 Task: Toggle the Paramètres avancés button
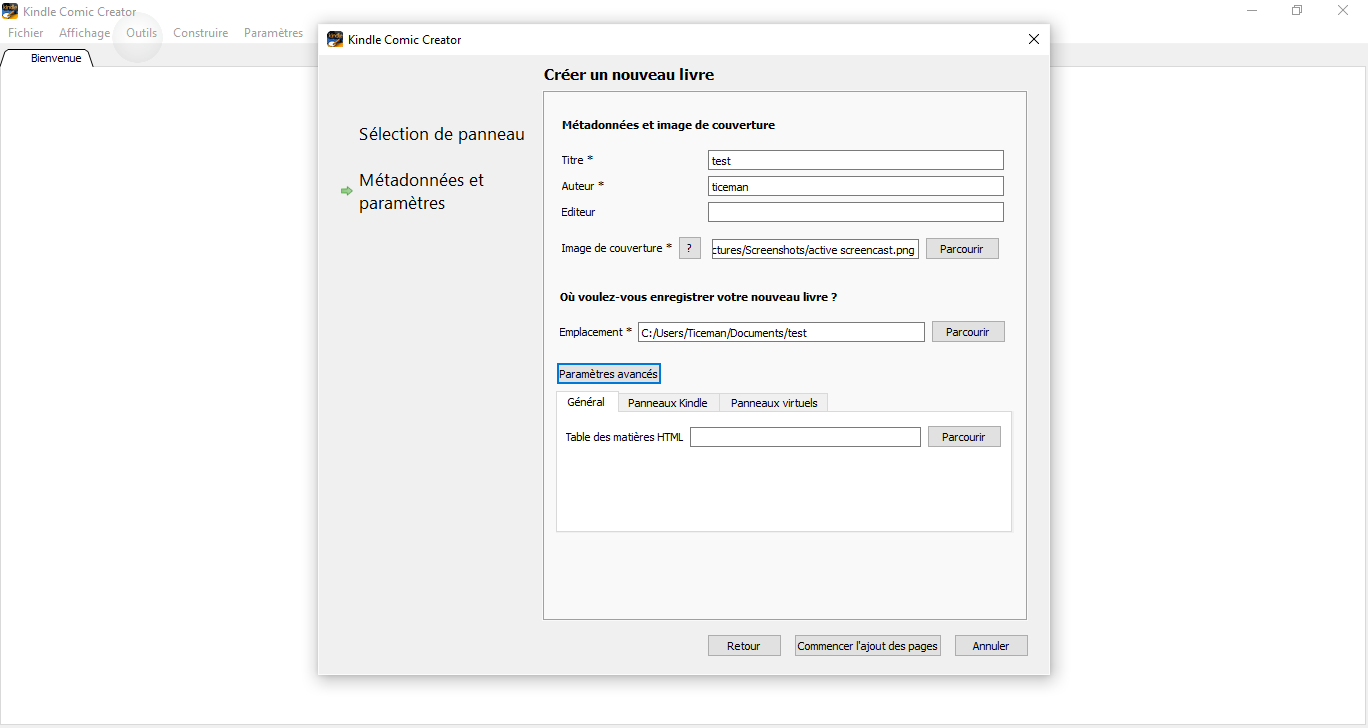point(609,373)
